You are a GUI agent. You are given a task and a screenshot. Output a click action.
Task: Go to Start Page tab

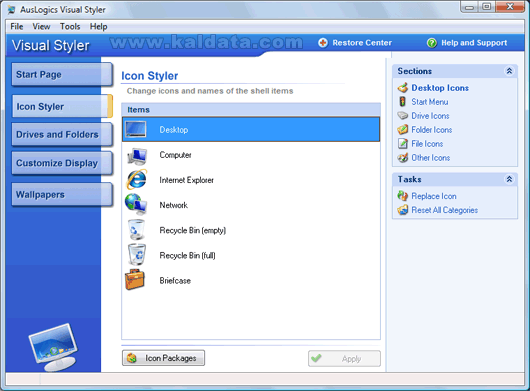[62, 74]
